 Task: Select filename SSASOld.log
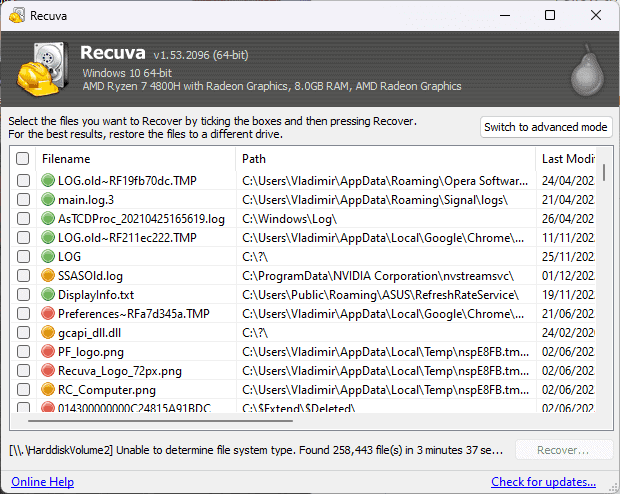tap(90, 276)
